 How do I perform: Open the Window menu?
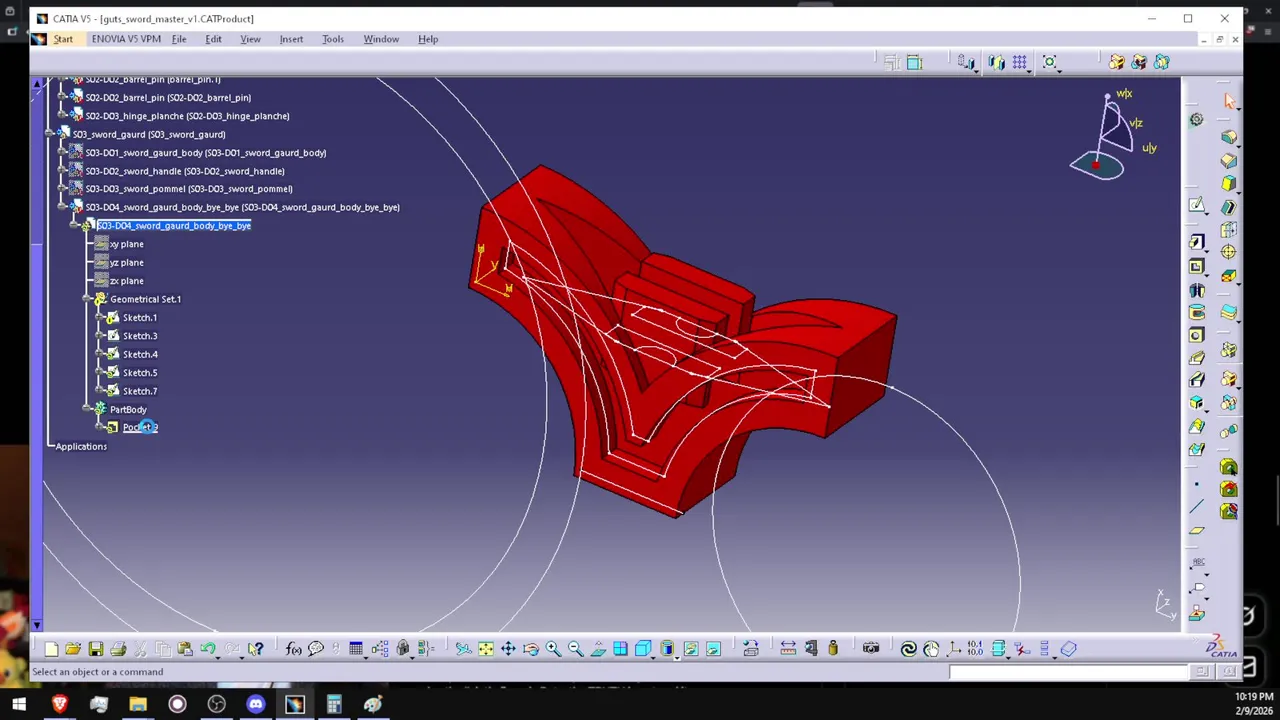(x=381, y=39)
